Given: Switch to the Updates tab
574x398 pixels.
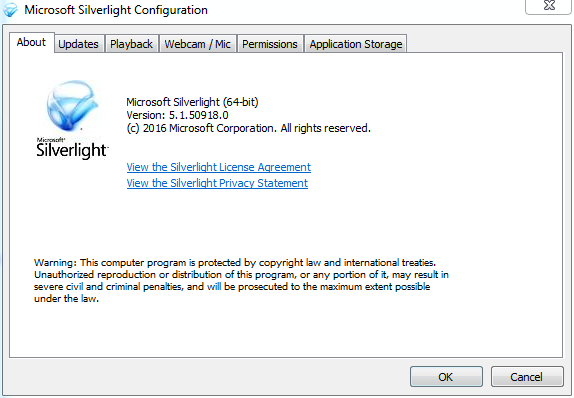Looking at the screenshot, I should (x=79, y=44).
